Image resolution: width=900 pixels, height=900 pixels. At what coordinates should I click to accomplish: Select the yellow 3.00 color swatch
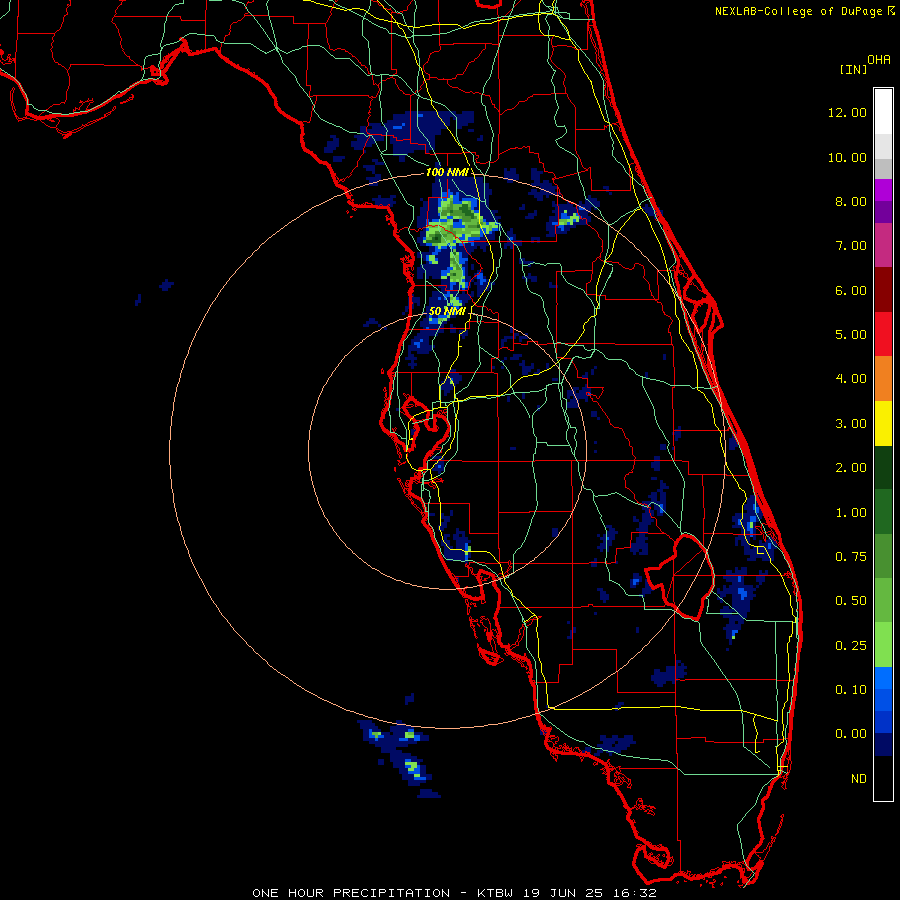click(x=883, y=424)
